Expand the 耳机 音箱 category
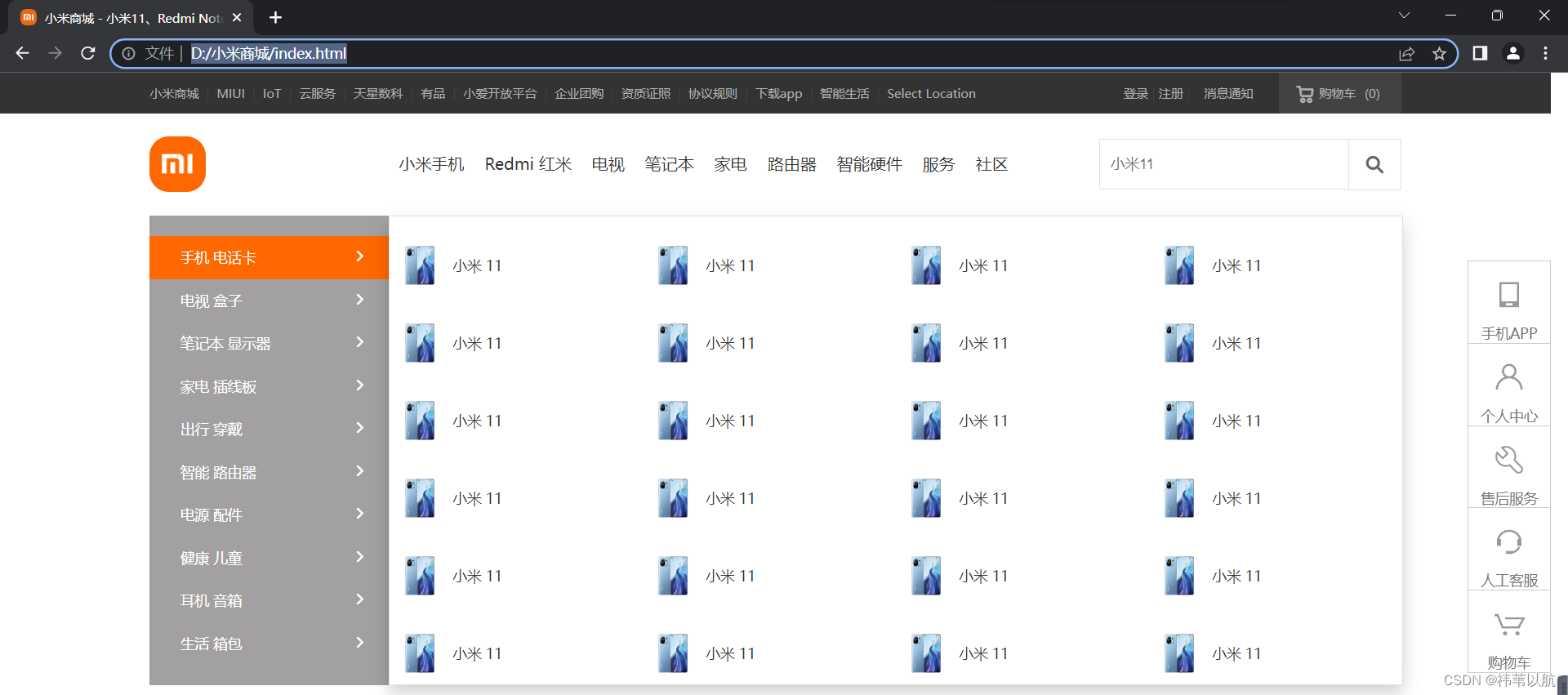The height and width of the screenshot is (695, 1568). coord(269,600)
